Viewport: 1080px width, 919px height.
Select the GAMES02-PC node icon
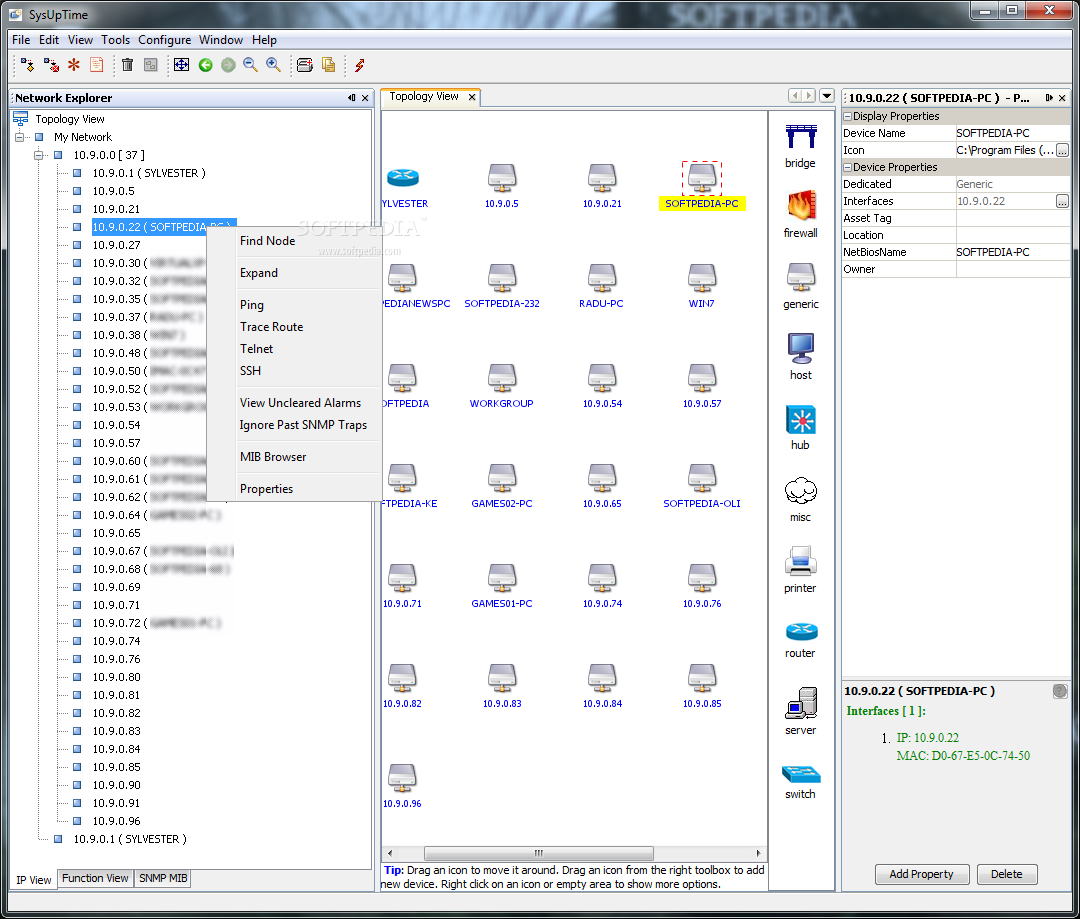click(x=501, y=477)
